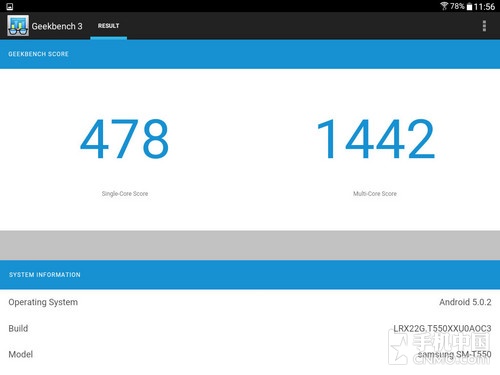This screenshot has width=500, height=375.
Task: Tap the Wi-Fi status icon
Action: tap(444, 6)
